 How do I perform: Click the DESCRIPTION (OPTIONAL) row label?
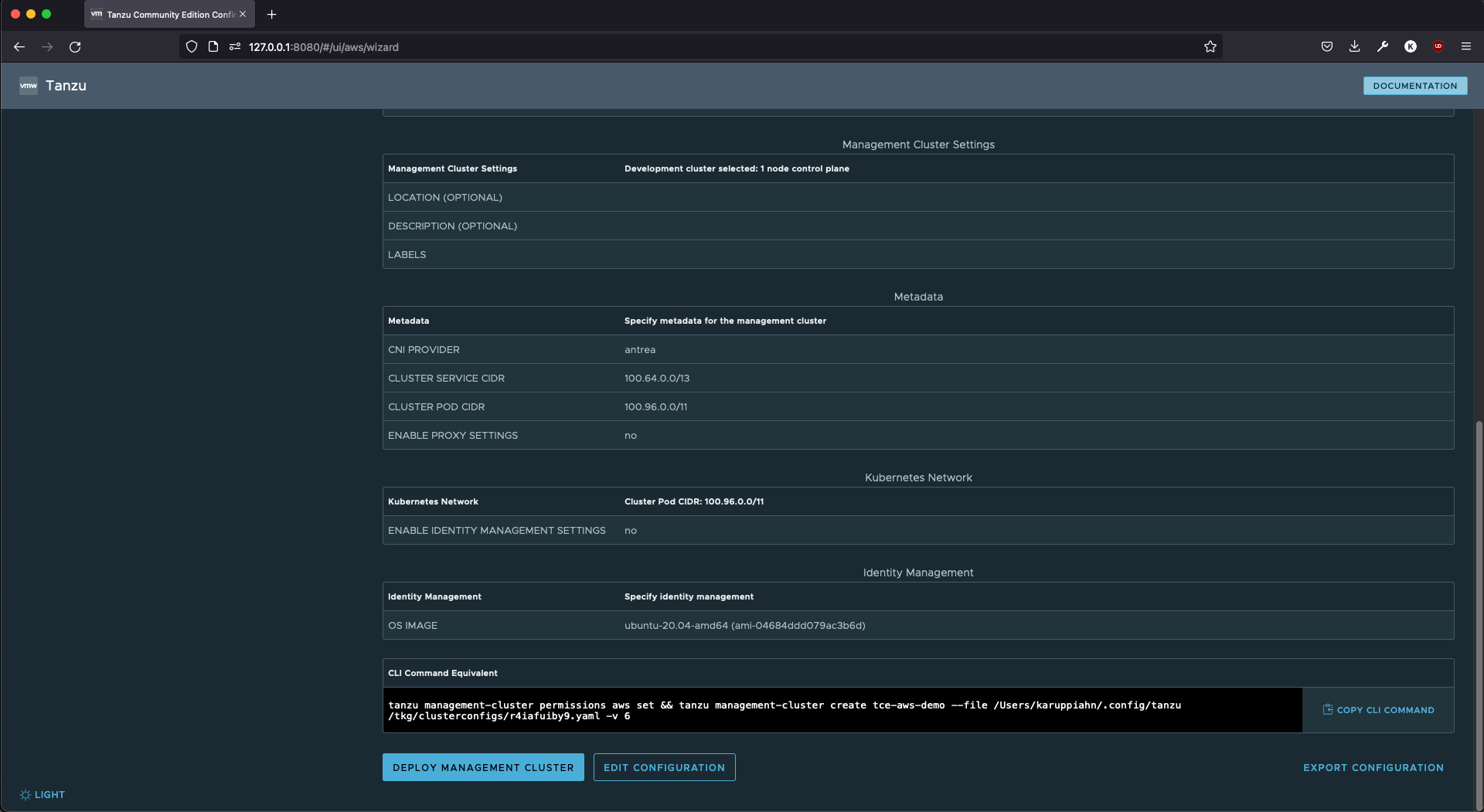click(452, 226)
